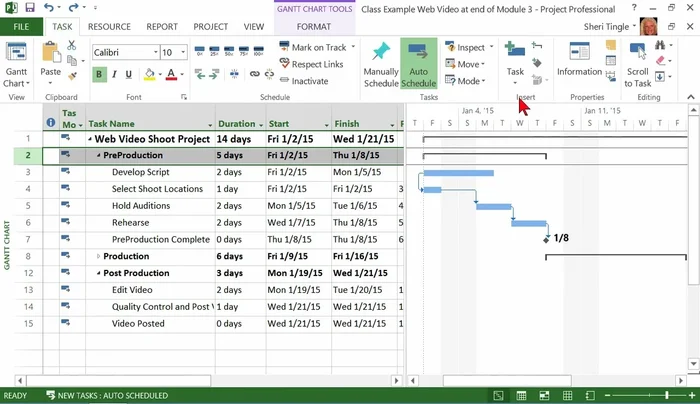Click the Help question mark
This screenshot has height=404, width=700.
(634, 8)
